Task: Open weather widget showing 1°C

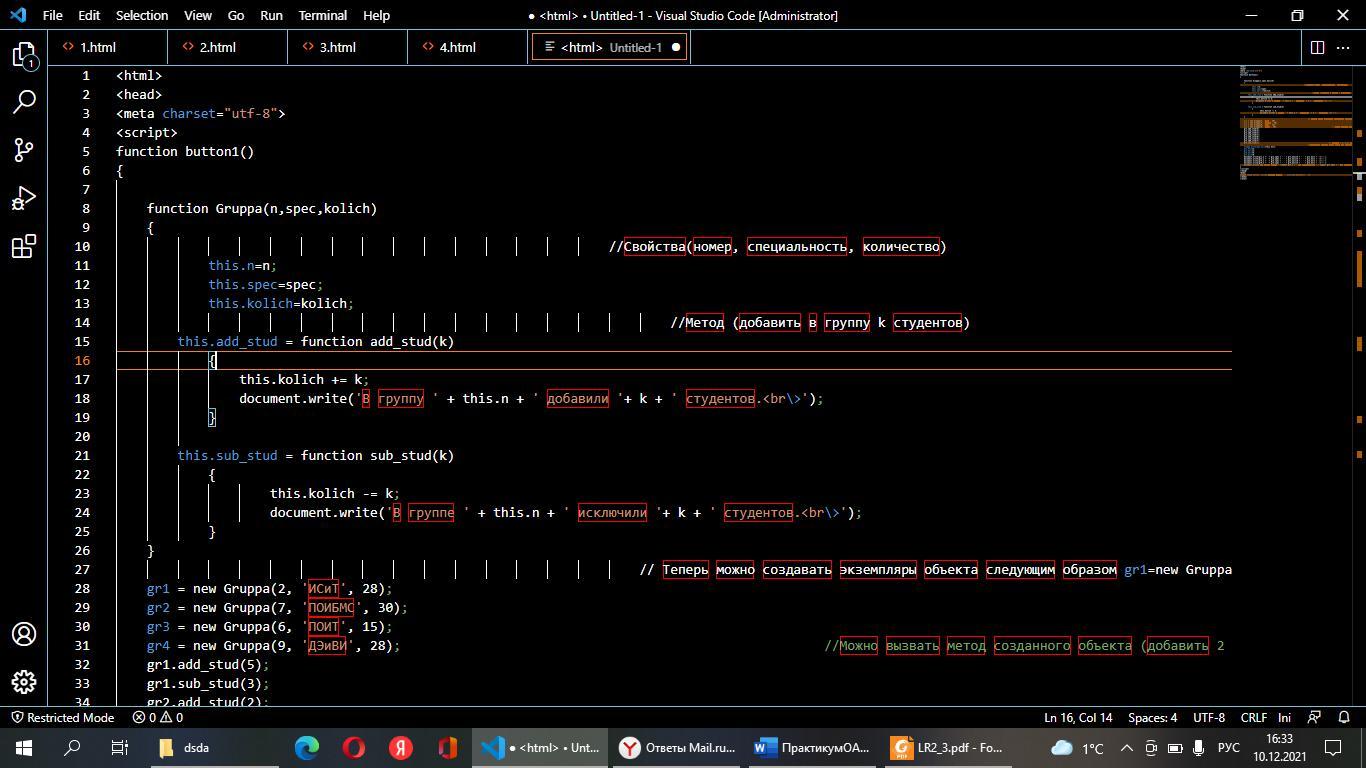Action: pos(1078,748)
